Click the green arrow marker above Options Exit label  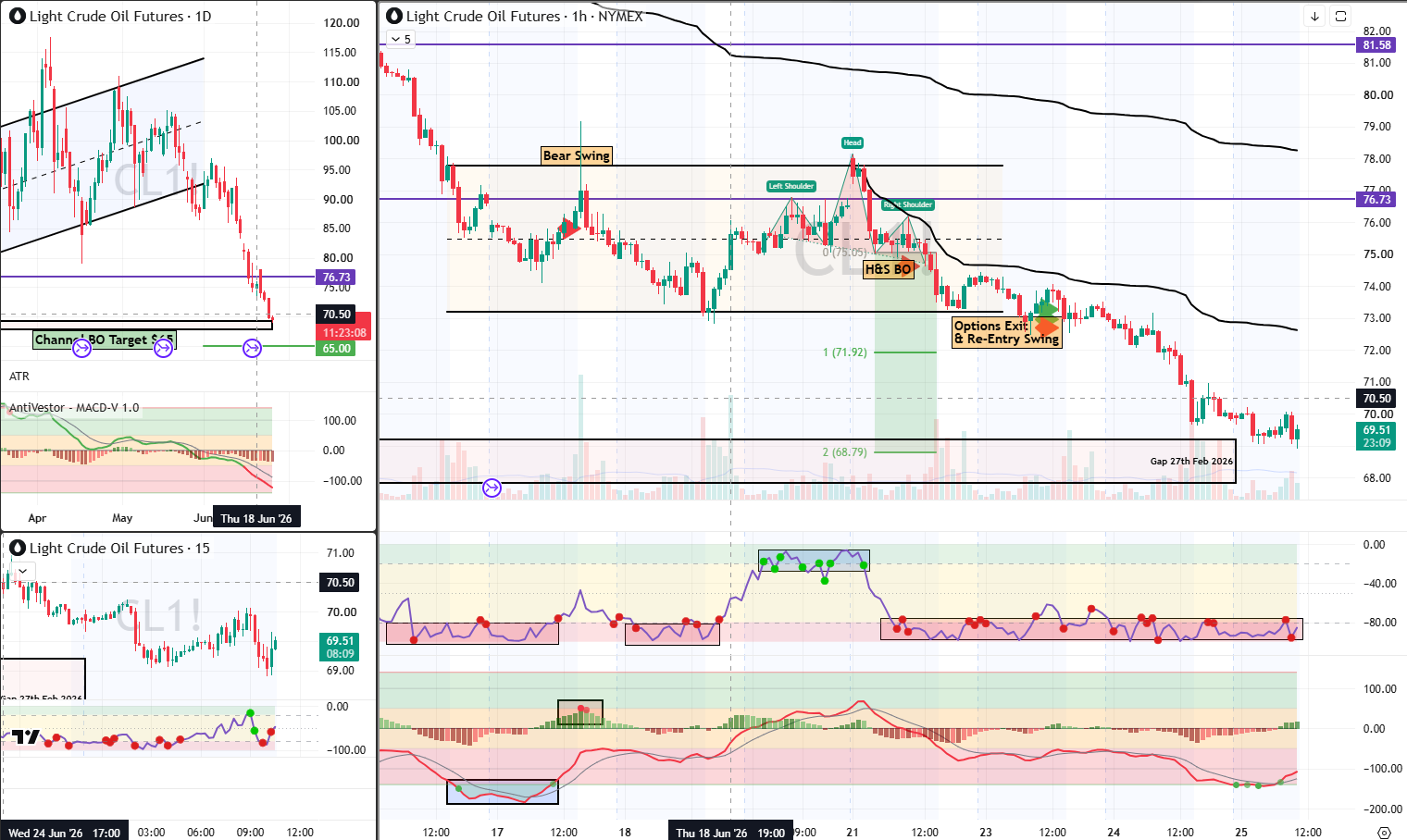pos(1047,308)
